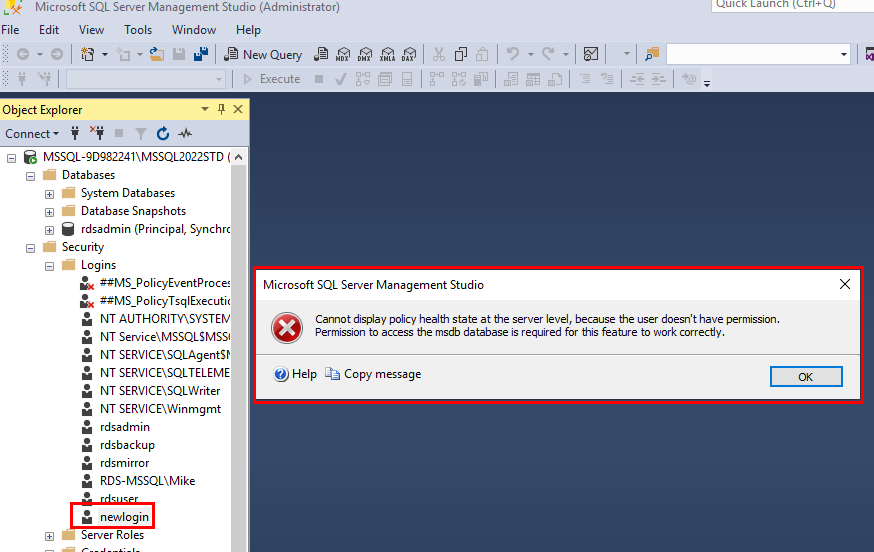Expand the Database Snapshots folder
The image size is (874, 552).
(x=49, y=212)
